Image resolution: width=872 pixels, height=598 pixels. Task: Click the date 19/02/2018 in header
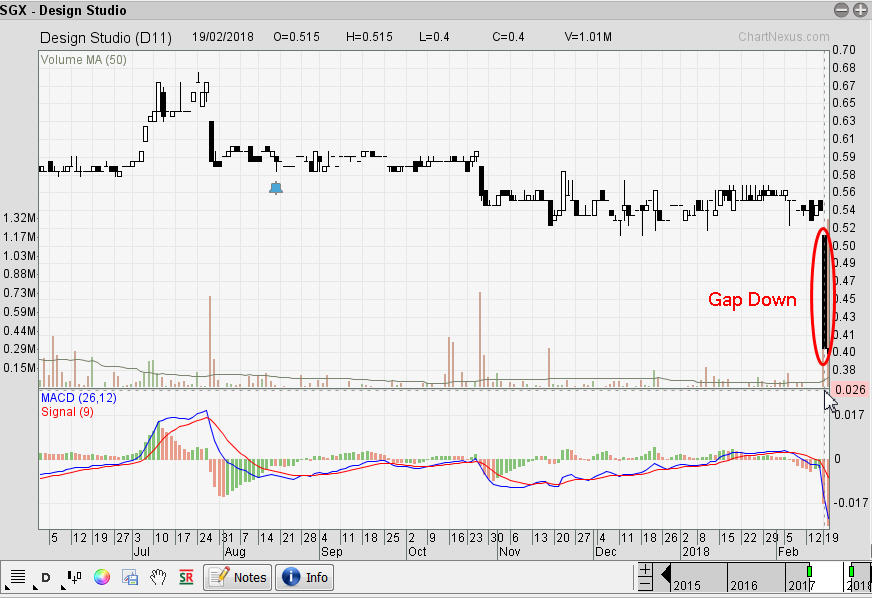[222, 37]
